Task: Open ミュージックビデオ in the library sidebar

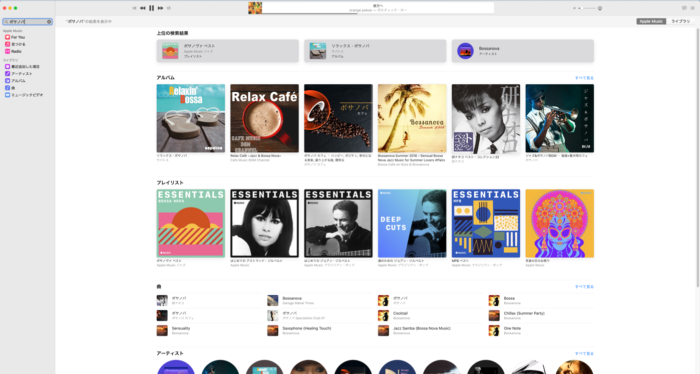Action: [24, 95]
